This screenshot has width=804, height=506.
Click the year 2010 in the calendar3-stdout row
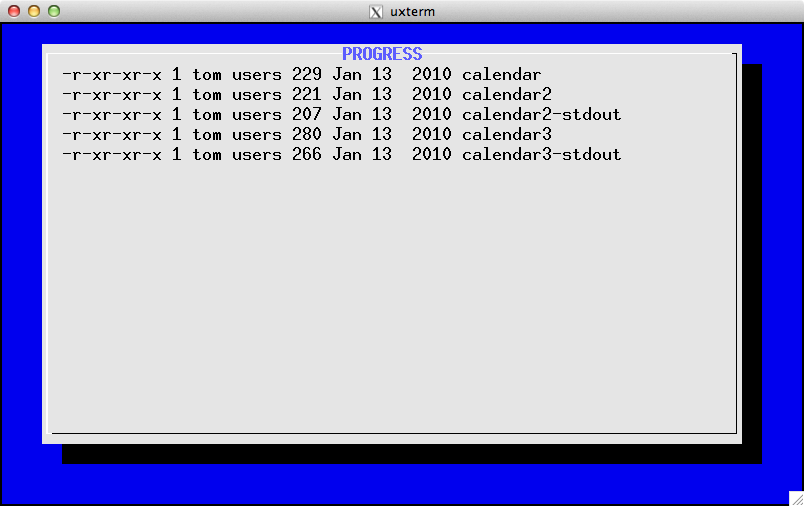[431, 155]
